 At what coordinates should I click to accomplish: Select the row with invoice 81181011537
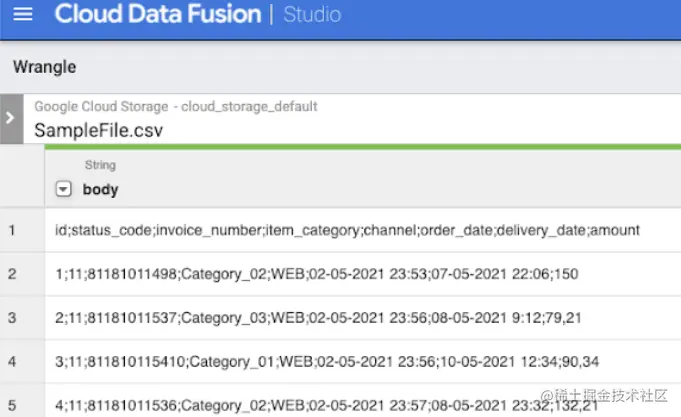click(363, 318)
